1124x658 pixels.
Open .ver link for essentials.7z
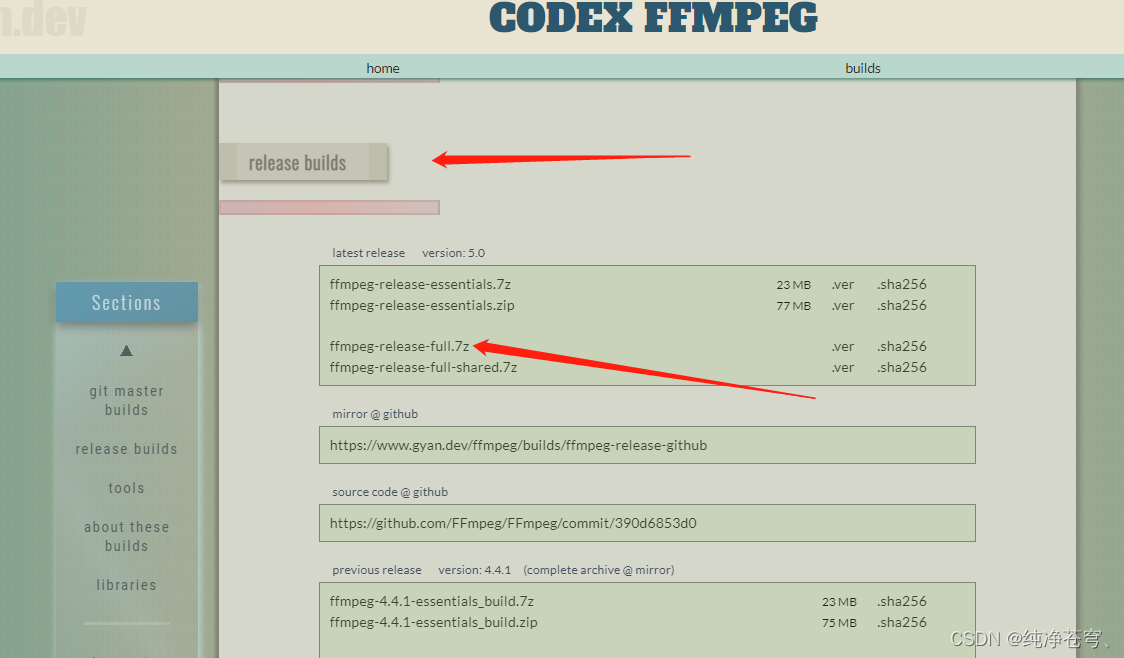pyautogui.click(x=843, y=285)
